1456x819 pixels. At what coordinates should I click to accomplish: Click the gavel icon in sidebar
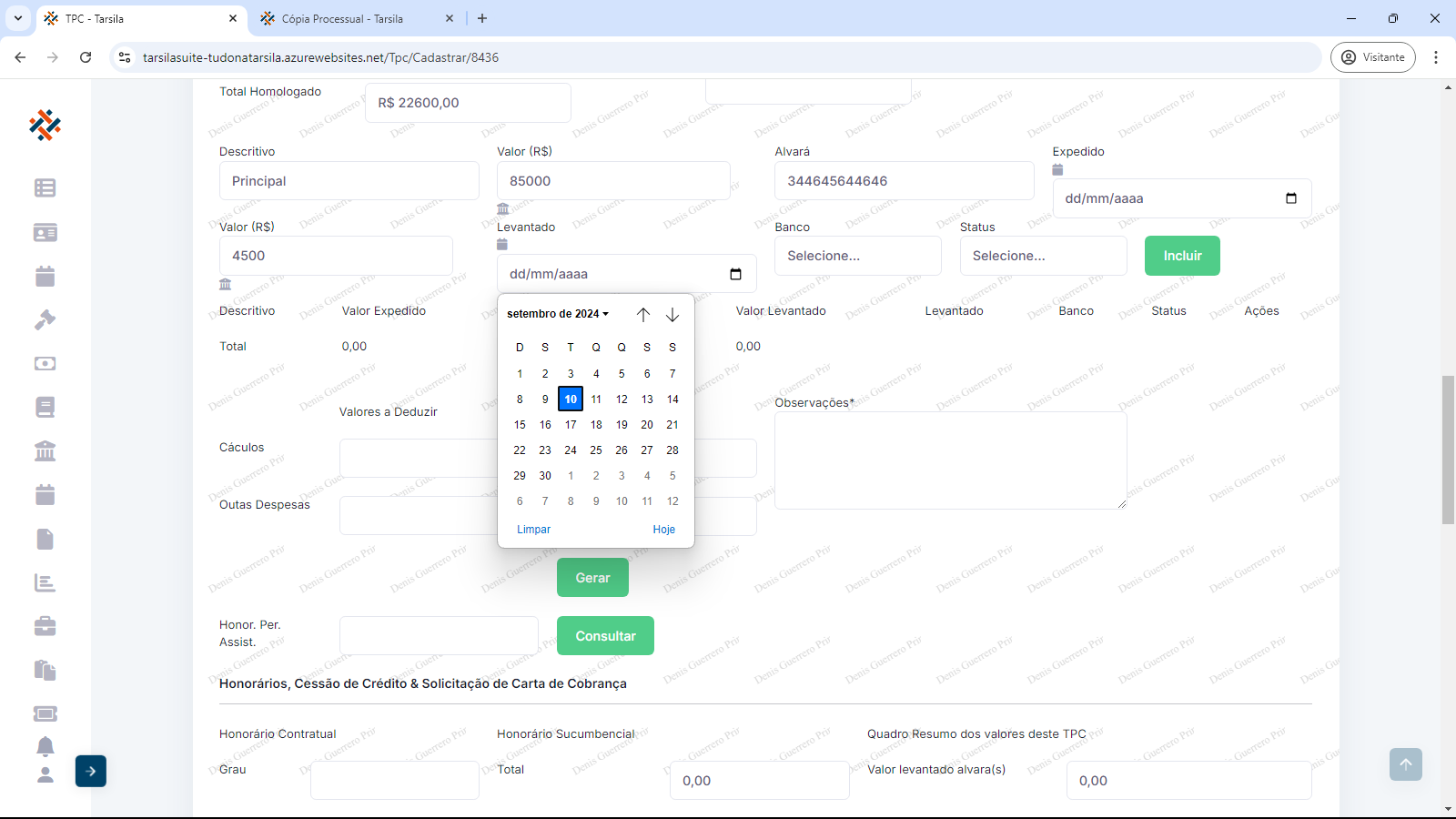[x=45, y=319]
